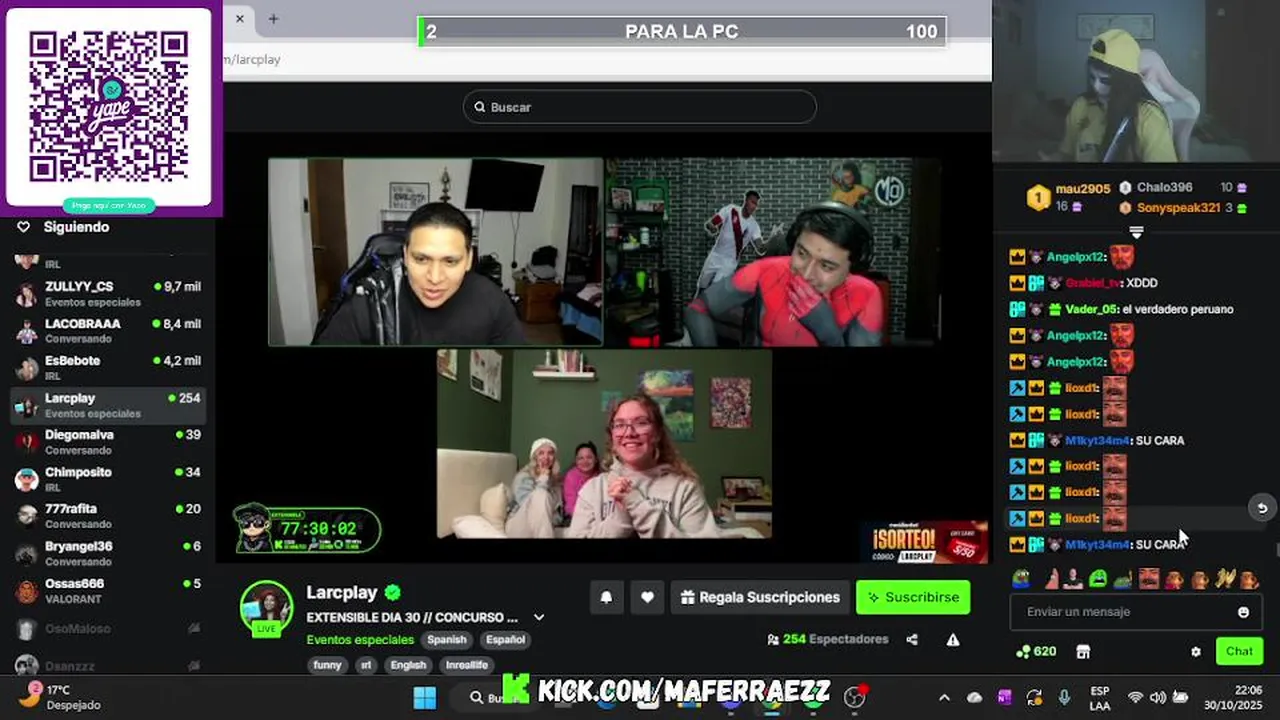Click the irl tag
This screenshot has width=1280, height=720.
(x=366, y=665)
